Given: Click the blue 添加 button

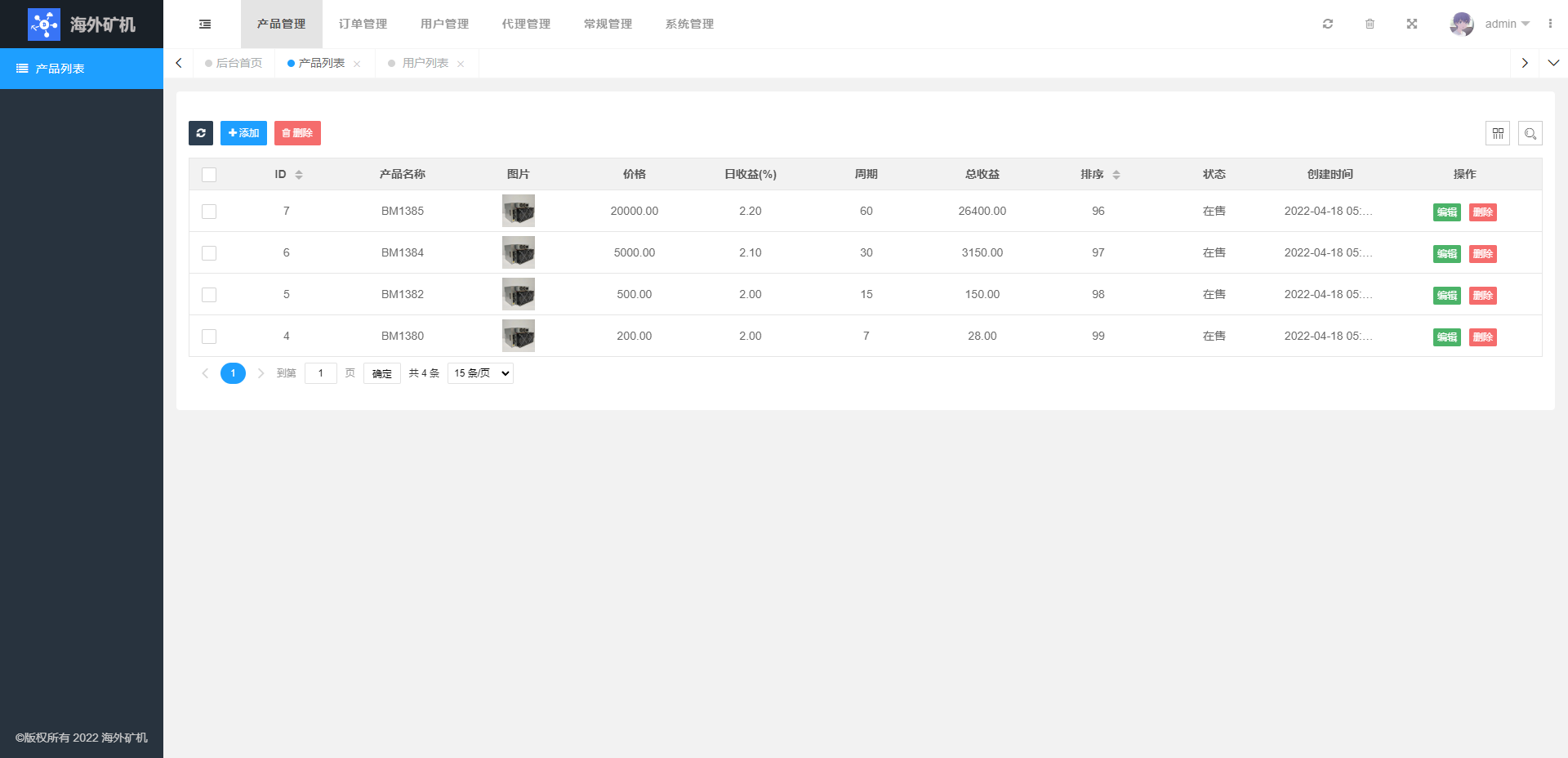Looking at the screenshot, I should click(x=243, y=133).
